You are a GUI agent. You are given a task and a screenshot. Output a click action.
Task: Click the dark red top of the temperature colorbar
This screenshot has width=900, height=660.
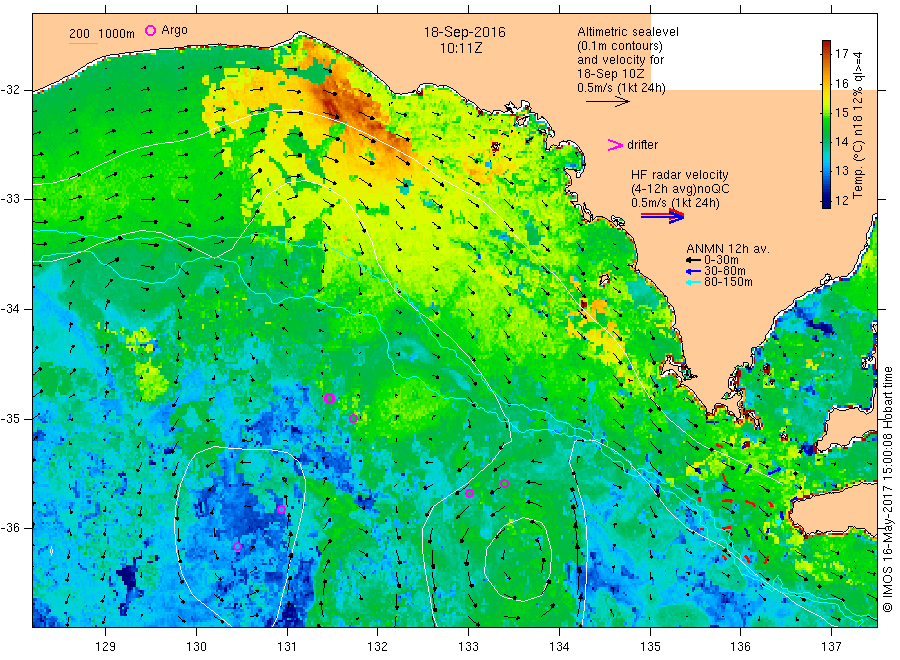pyautogui.click(x=826, y=45)
